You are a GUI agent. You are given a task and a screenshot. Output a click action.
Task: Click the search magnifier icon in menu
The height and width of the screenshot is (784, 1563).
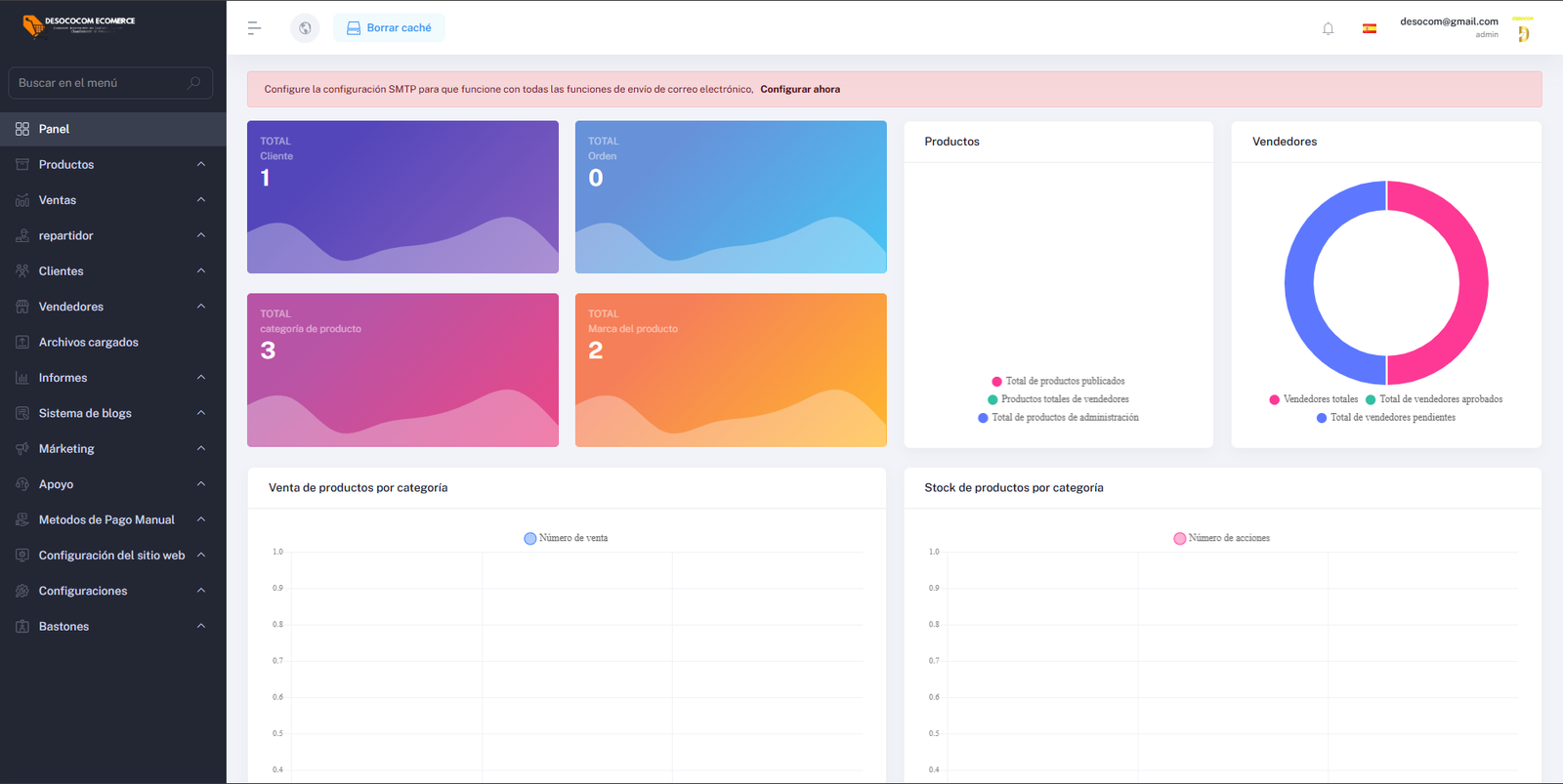point(193,83)
